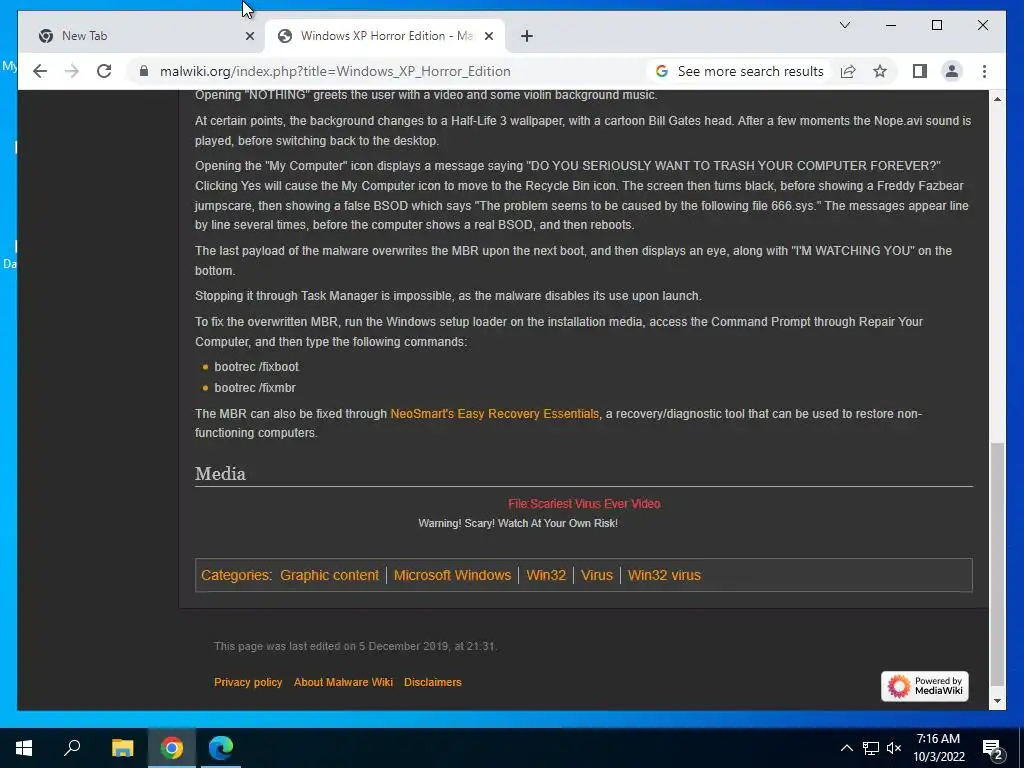Open the Win32 category link
1024x768 pixels.
(x=546, y=575)
